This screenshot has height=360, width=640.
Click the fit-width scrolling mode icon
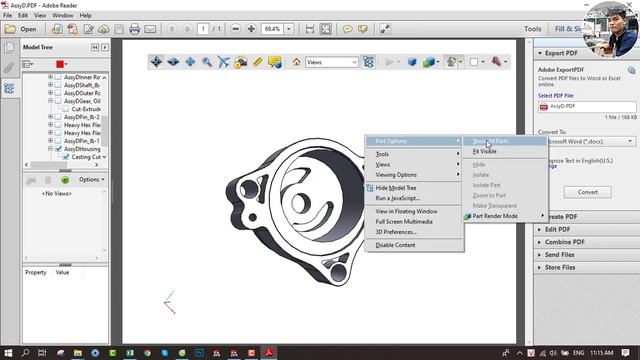[x=310, y=29]
